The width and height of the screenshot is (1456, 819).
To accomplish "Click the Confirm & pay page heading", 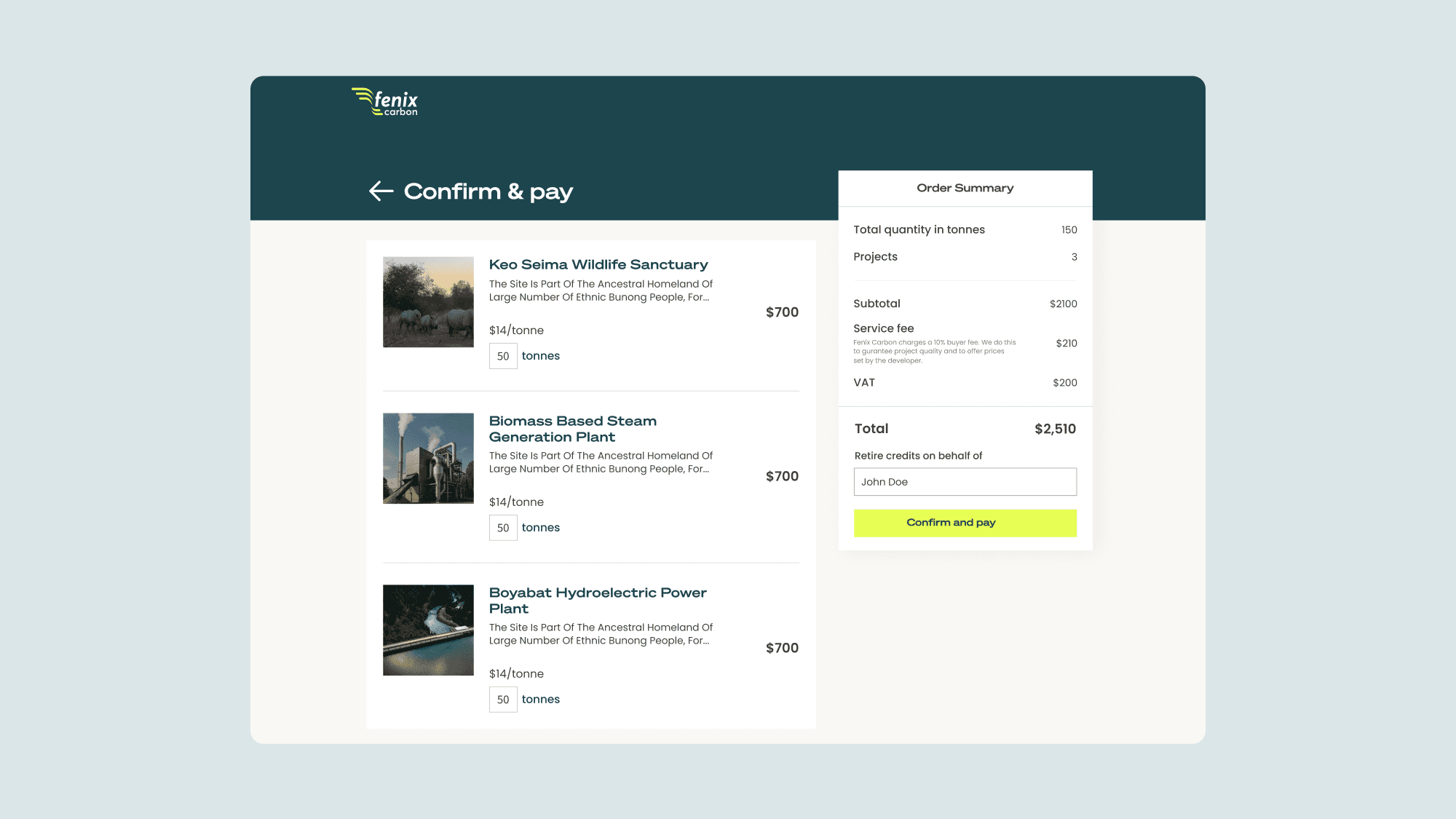I will point(488,191).
